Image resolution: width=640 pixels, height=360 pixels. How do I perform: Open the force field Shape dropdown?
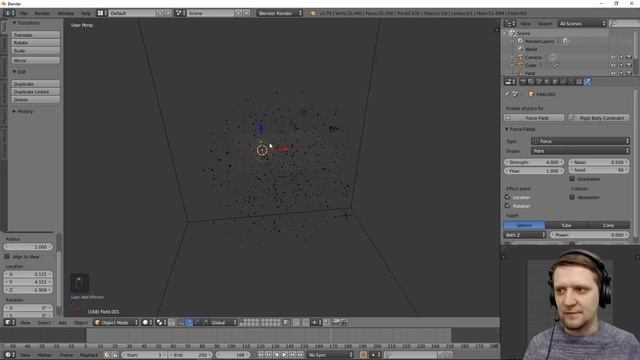pyautogui.click(x=580, y=151)
